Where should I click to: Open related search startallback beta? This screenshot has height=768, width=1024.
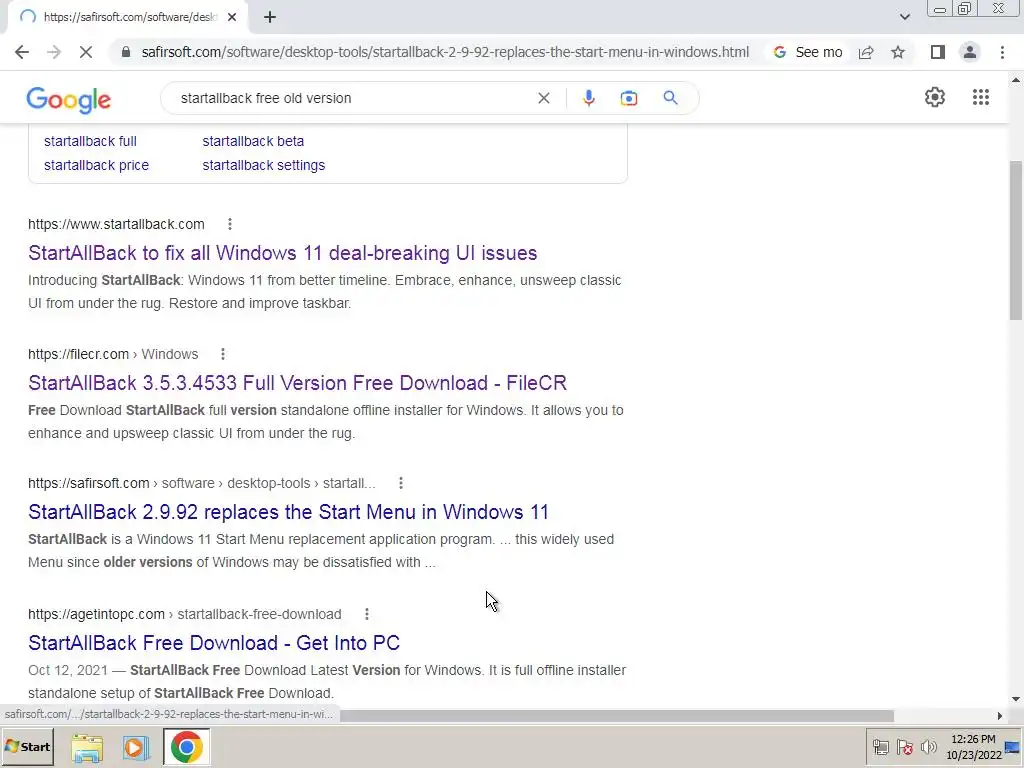point(253,141)
